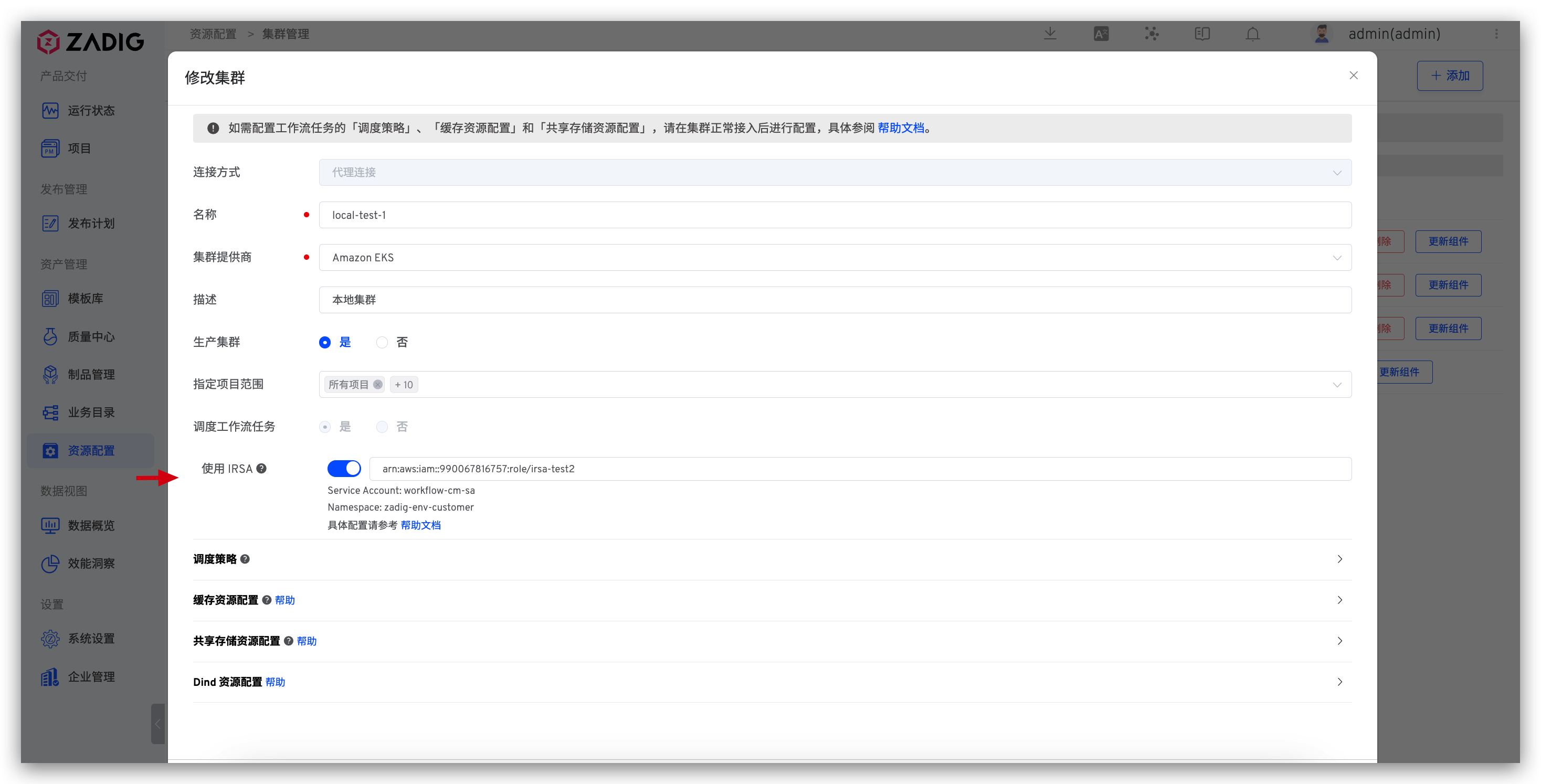
Task: Expand the Dind 资源配置 section
Action: coord(1339,682)
